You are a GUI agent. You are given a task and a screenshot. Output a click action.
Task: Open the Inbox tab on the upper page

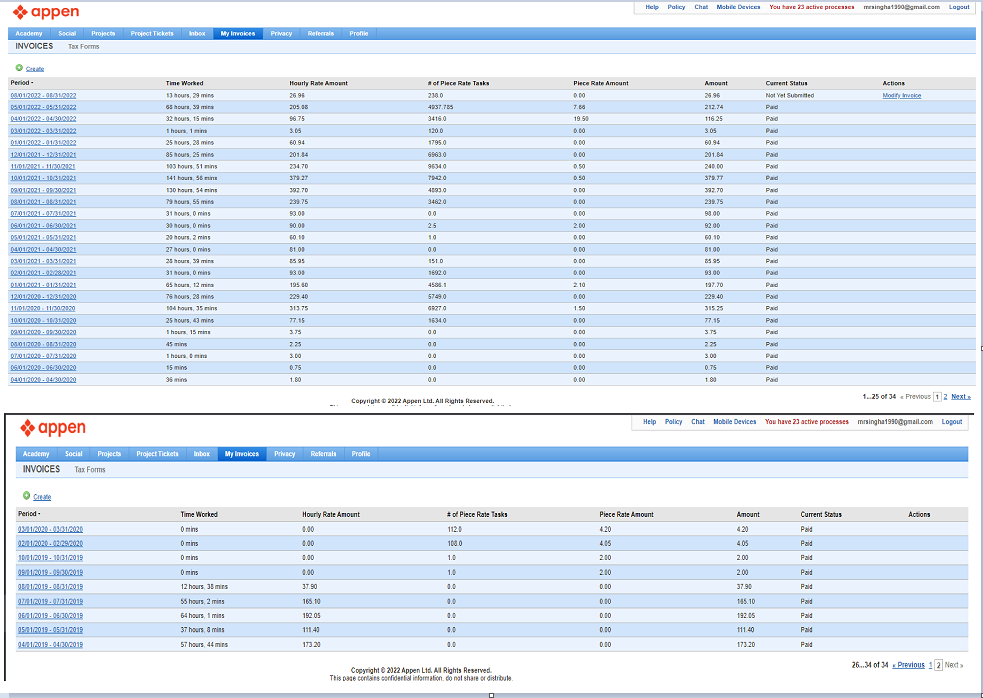pyautogui.click(x=197, y=33)
